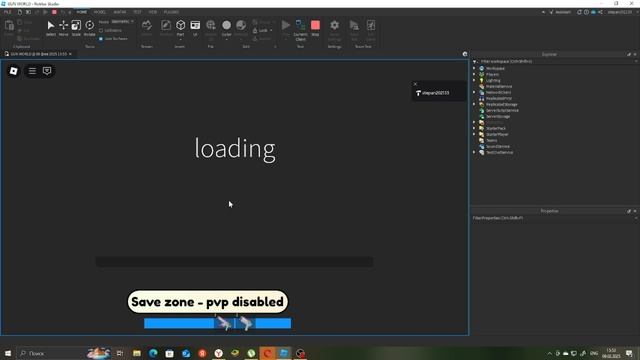
Task: Switch to the TEST ribbon tab
Action: tap(138, 12)
